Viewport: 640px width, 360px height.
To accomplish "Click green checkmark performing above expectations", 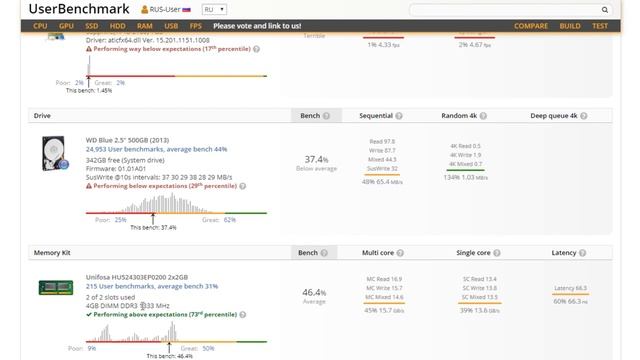I will tap(89, 315).
